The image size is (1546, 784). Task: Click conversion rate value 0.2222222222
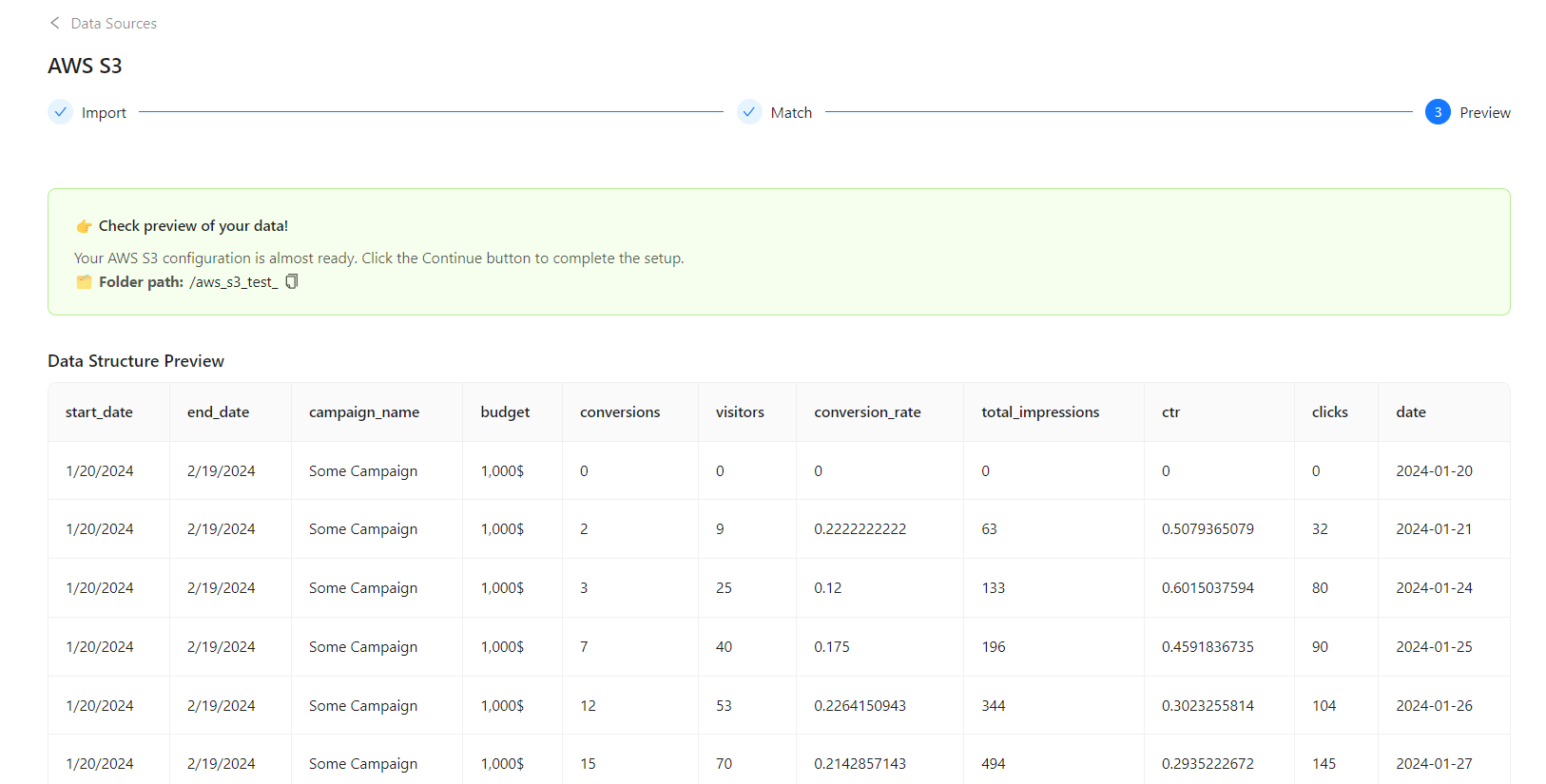pos(860,529)
